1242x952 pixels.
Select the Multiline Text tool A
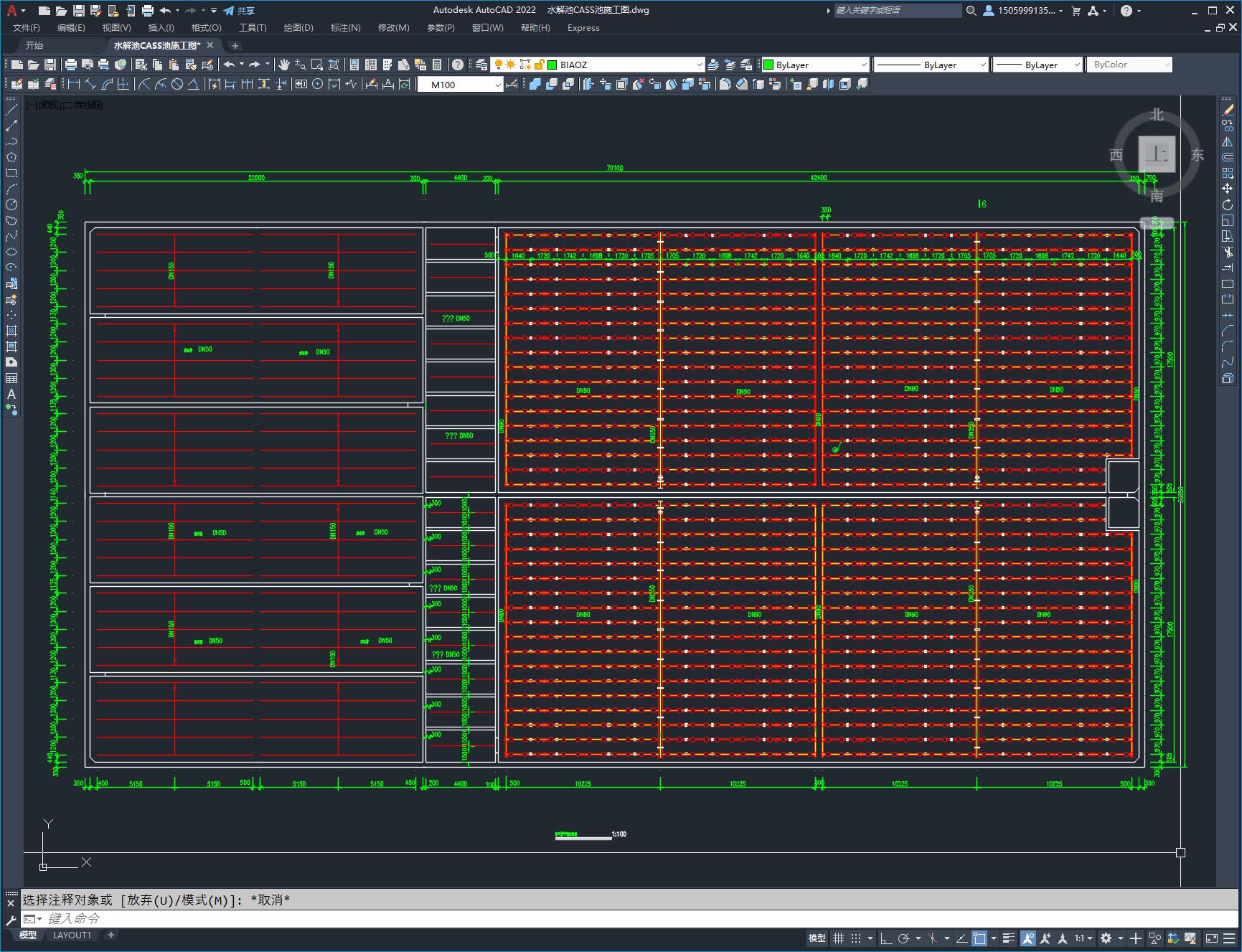click(x=11, y=394)
